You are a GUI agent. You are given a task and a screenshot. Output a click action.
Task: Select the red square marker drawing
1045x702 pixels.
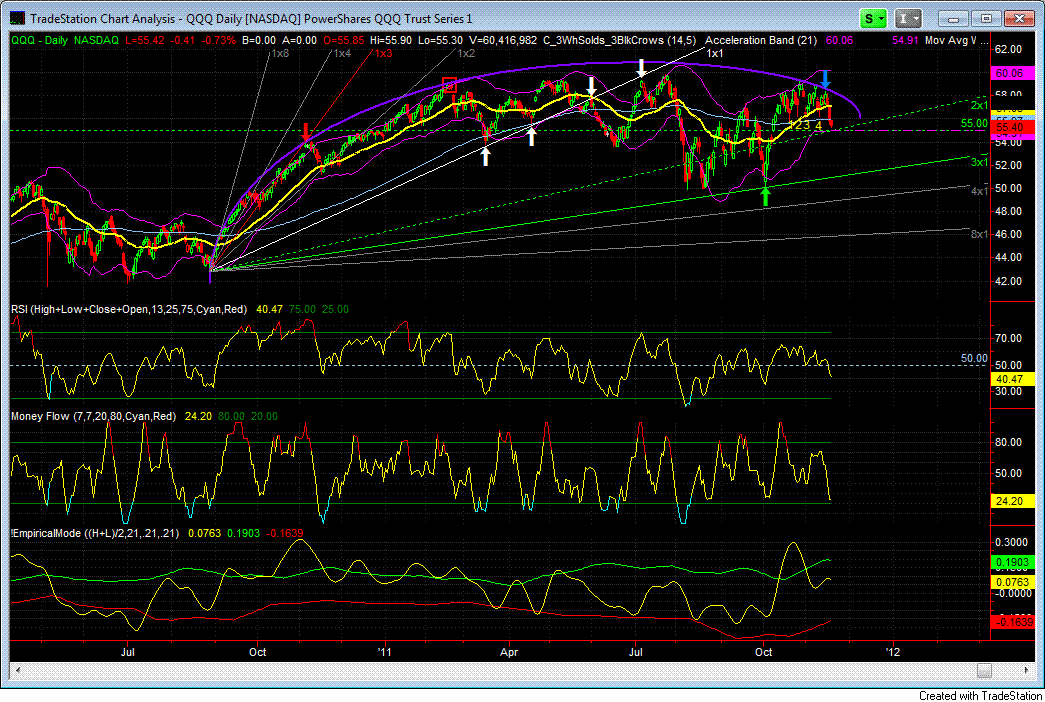tap(450, 84)
